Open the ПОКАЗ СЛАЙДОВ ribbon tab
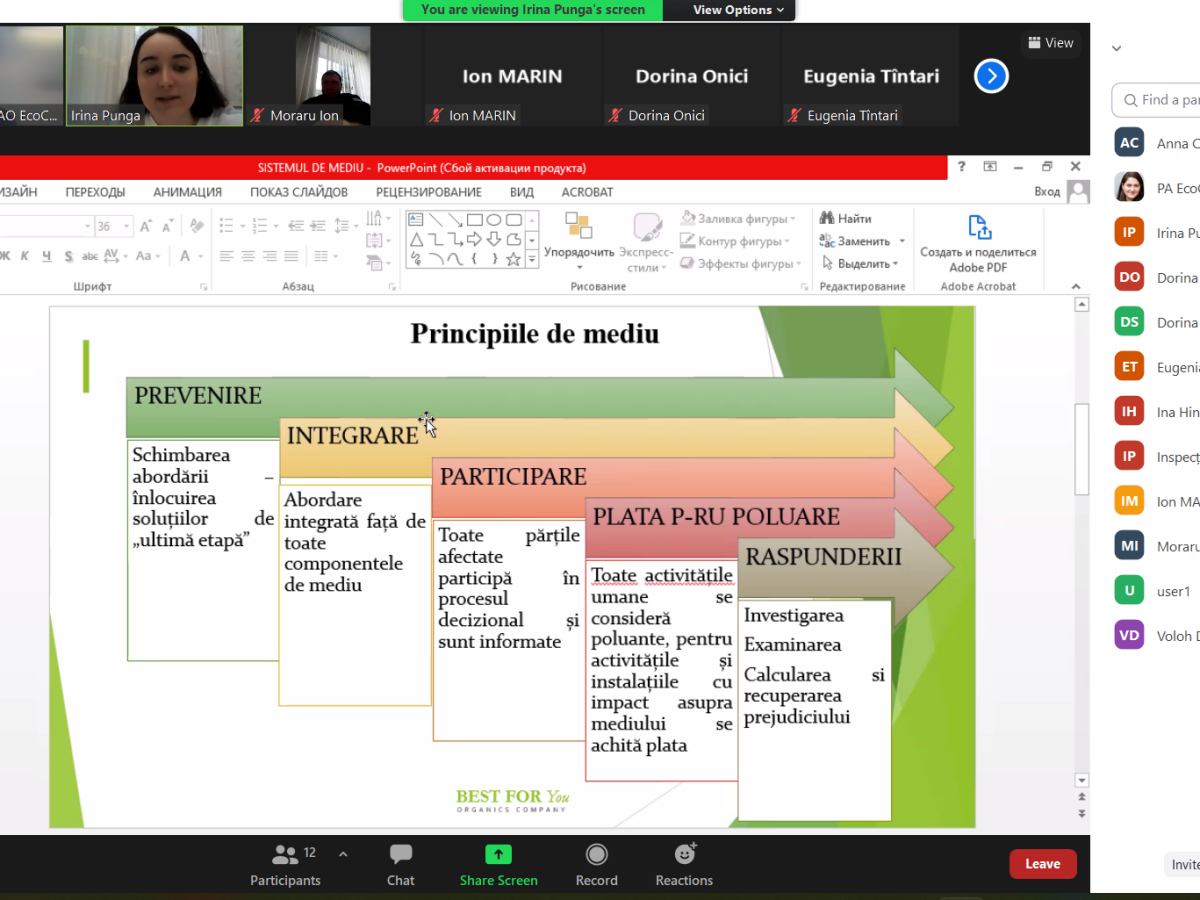The width and height of the screenshot is (1200, 900). click(x=299, y=192)
